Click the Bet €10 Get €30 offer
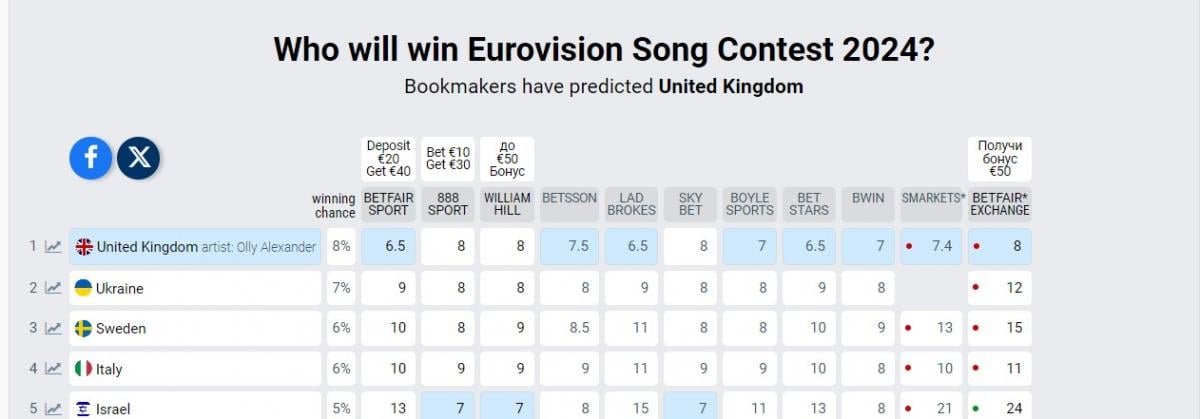Image resolution: width=1200 pixels, height=419 pixels. [x=448, y=159]
